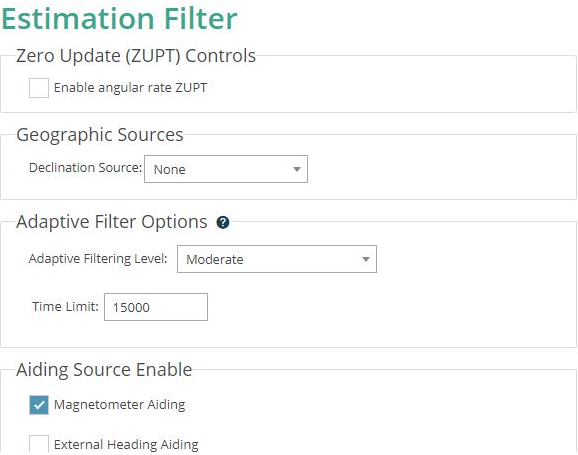
Task: Click the Time Limit input field
Action: tap(156, 307)
